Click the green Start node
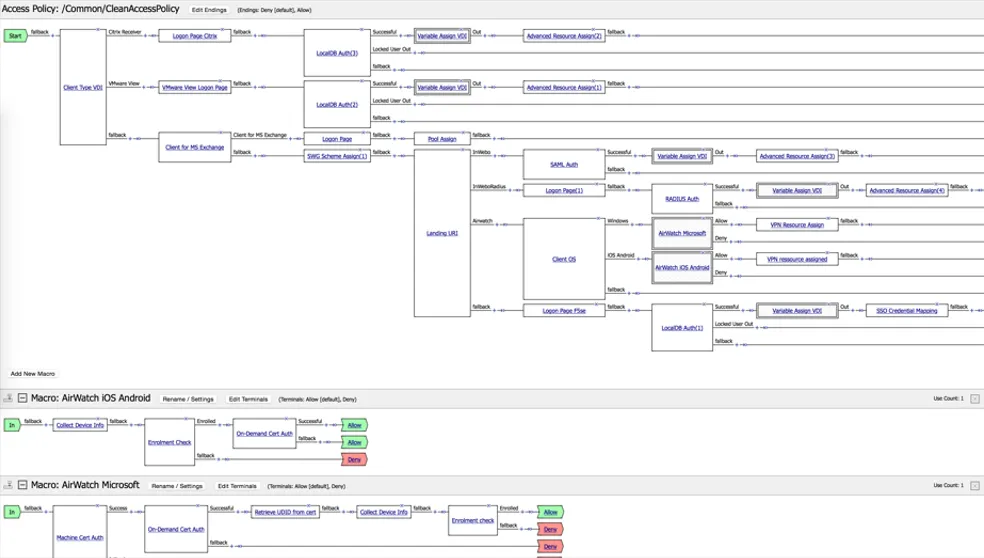The image size is (984, 558). pos(15,36)
